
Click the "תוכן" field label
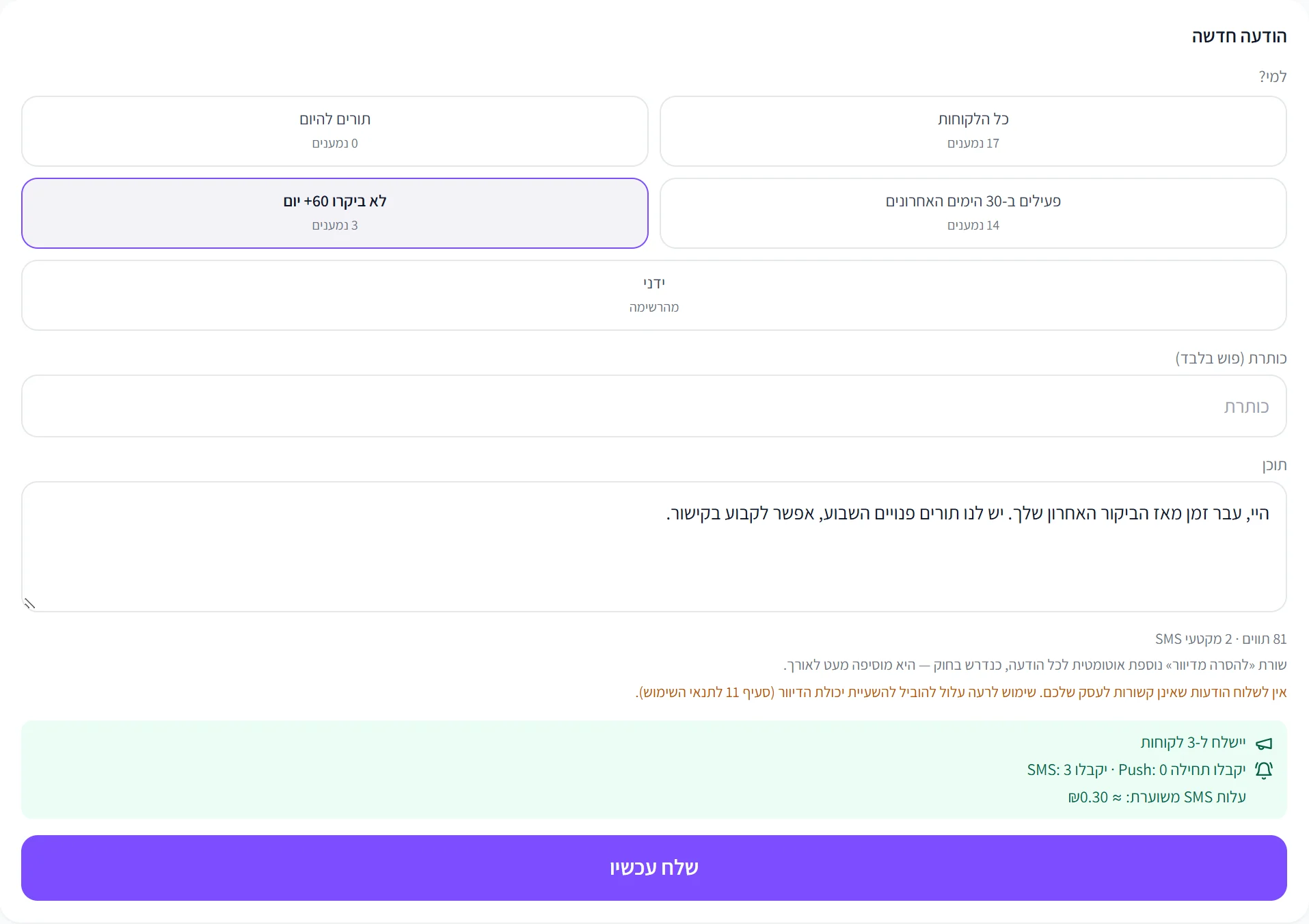click(x=1274, y=465)
